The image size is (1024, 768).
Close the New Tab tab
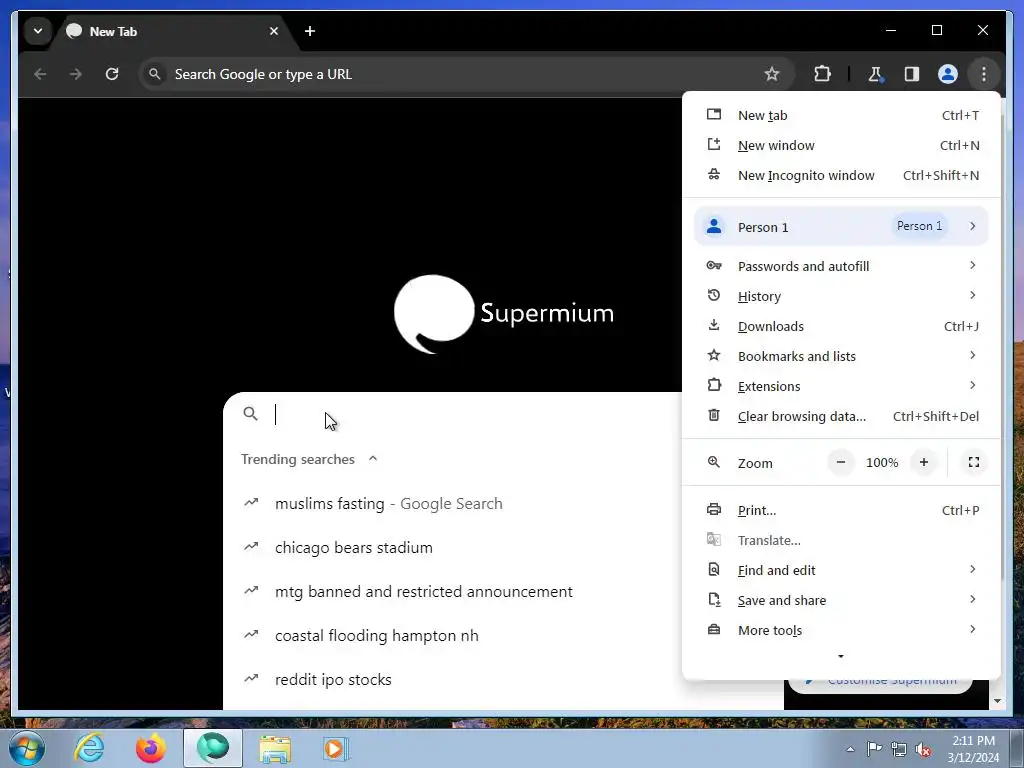point(274,31)
